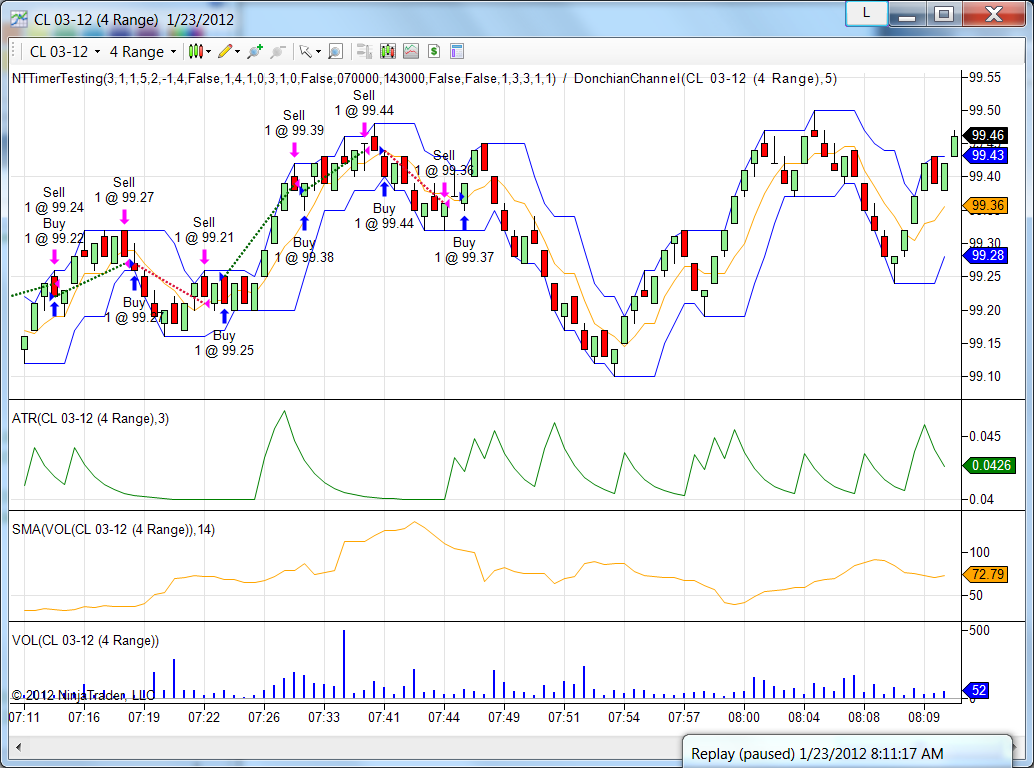Click the horizontal scrollbar track
1034x768 pixels.
[353, 747]
